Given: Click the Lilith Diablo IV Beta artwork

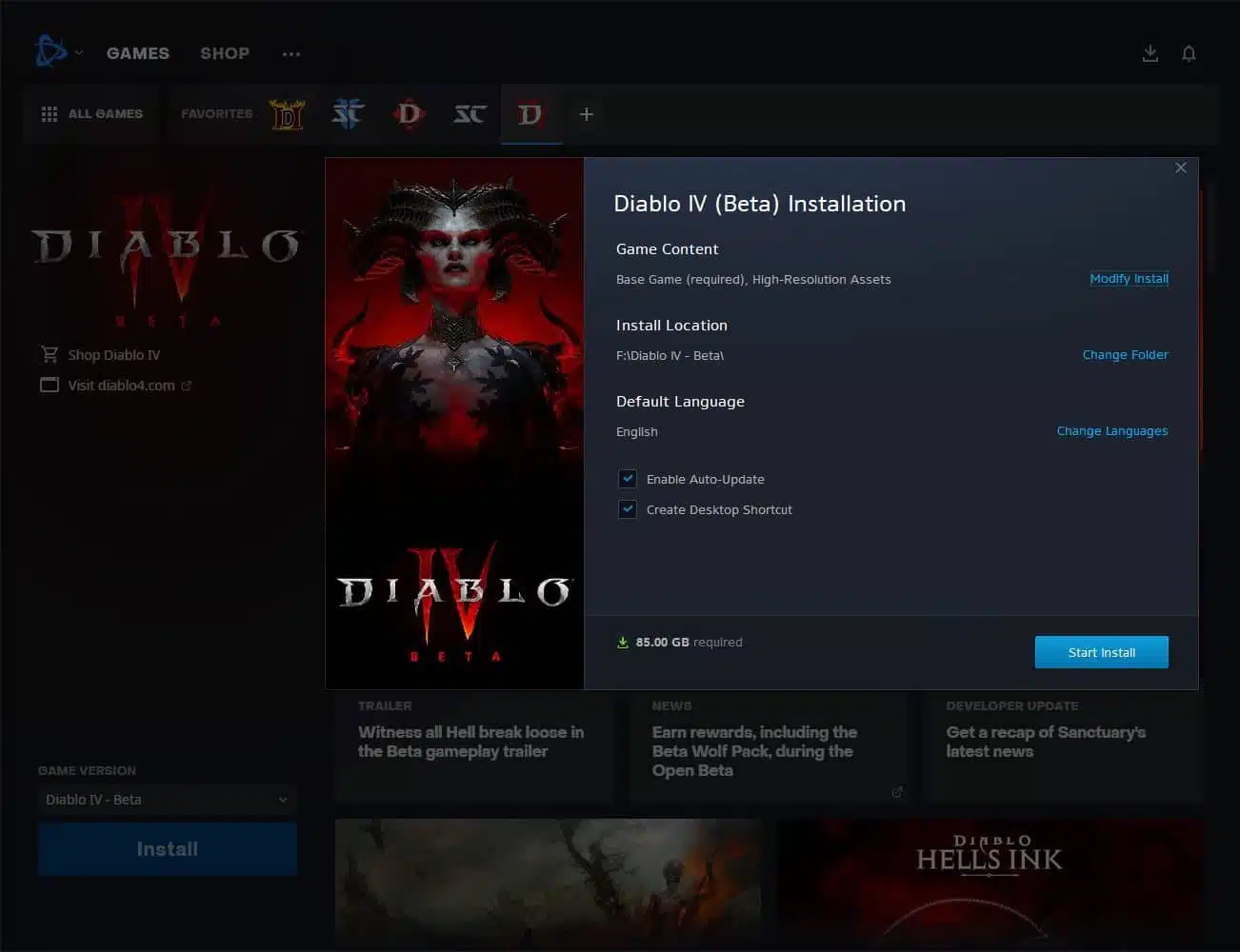Looking at the screenshot, I should pyautogui.click(x=454, y=424).
